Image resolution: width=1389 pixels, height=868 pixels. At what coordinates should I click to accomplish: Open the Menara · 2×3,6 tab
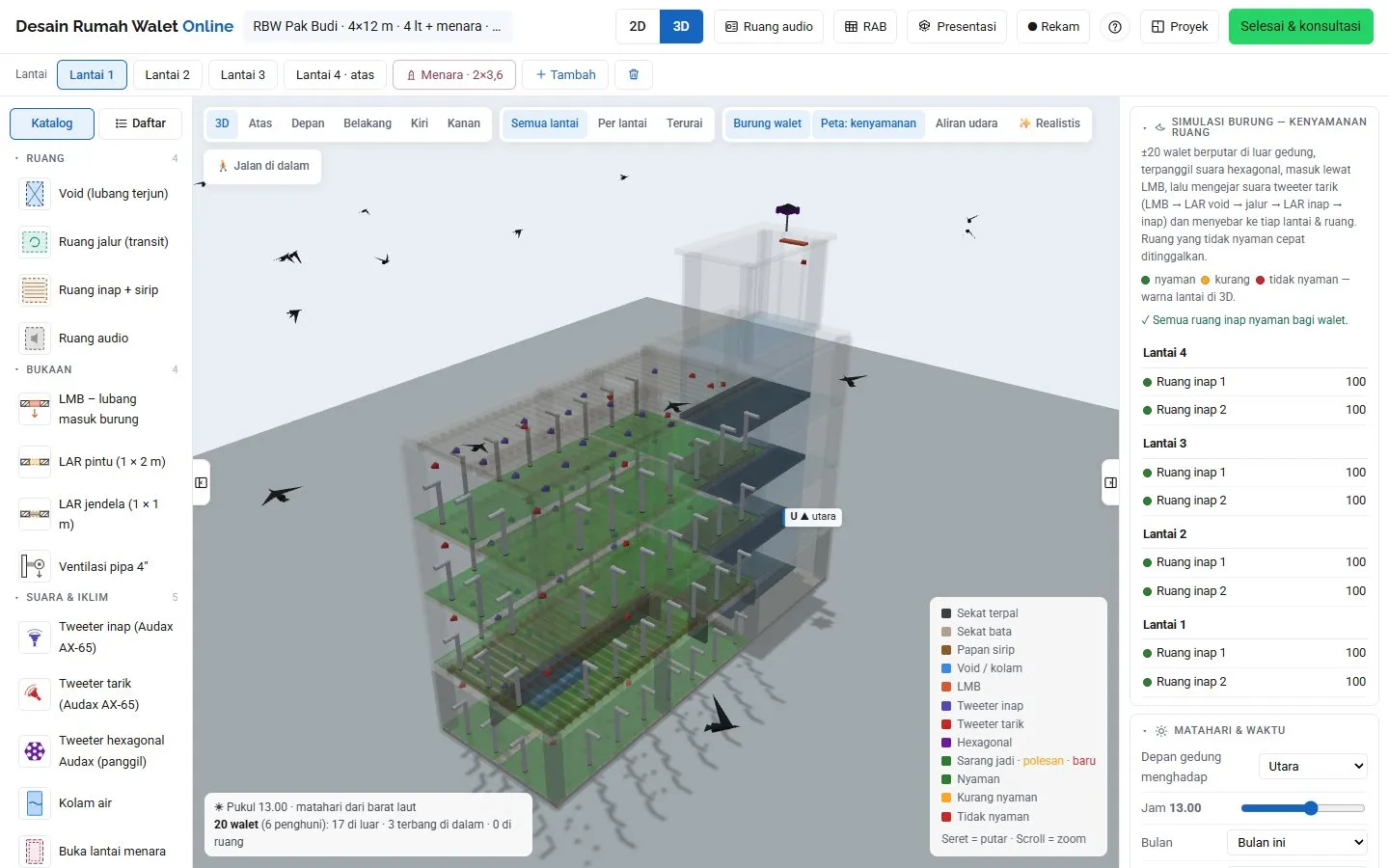click(454, 74)
